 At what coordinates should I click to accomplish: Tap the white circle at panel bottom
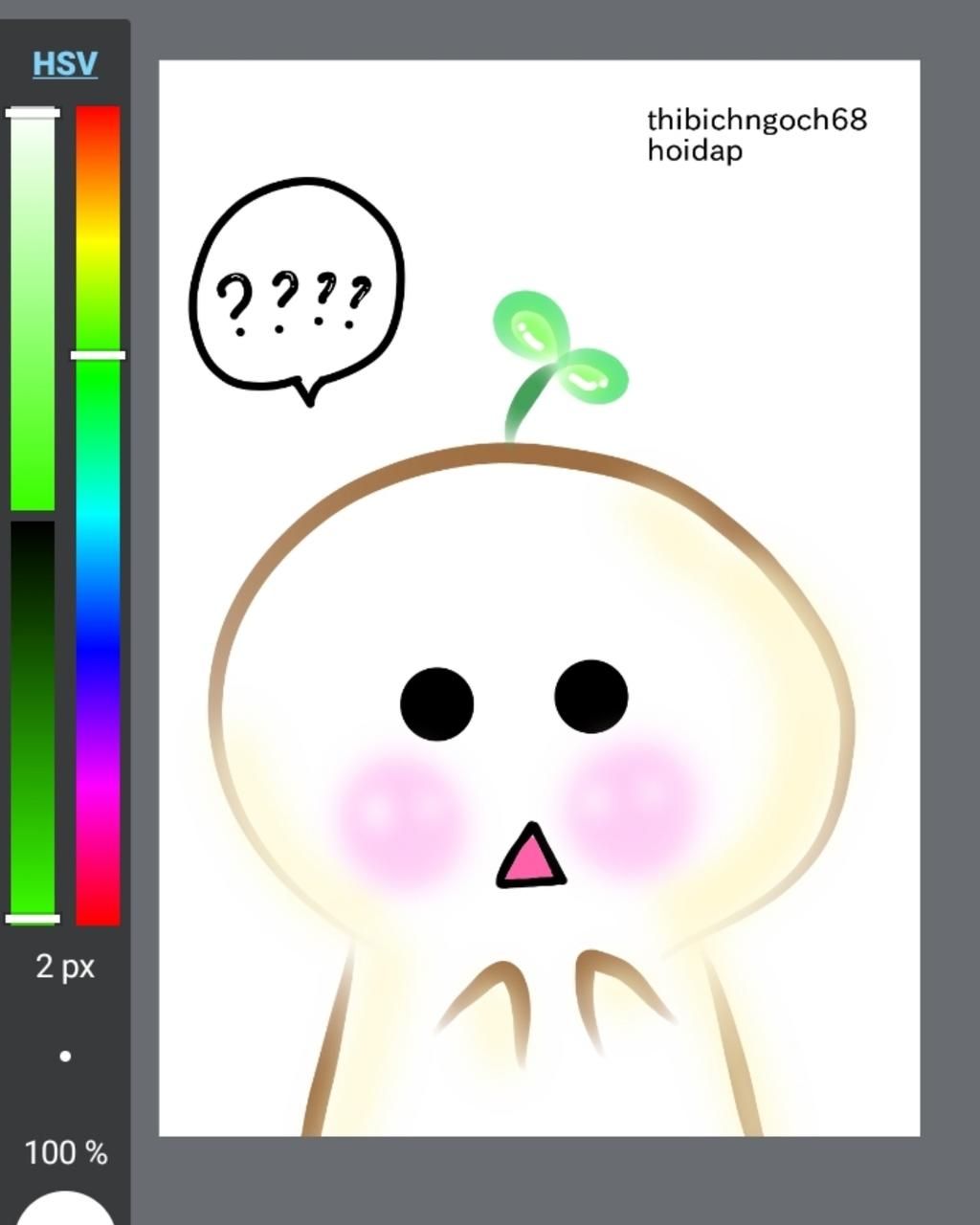click(x=65, y=1208)
